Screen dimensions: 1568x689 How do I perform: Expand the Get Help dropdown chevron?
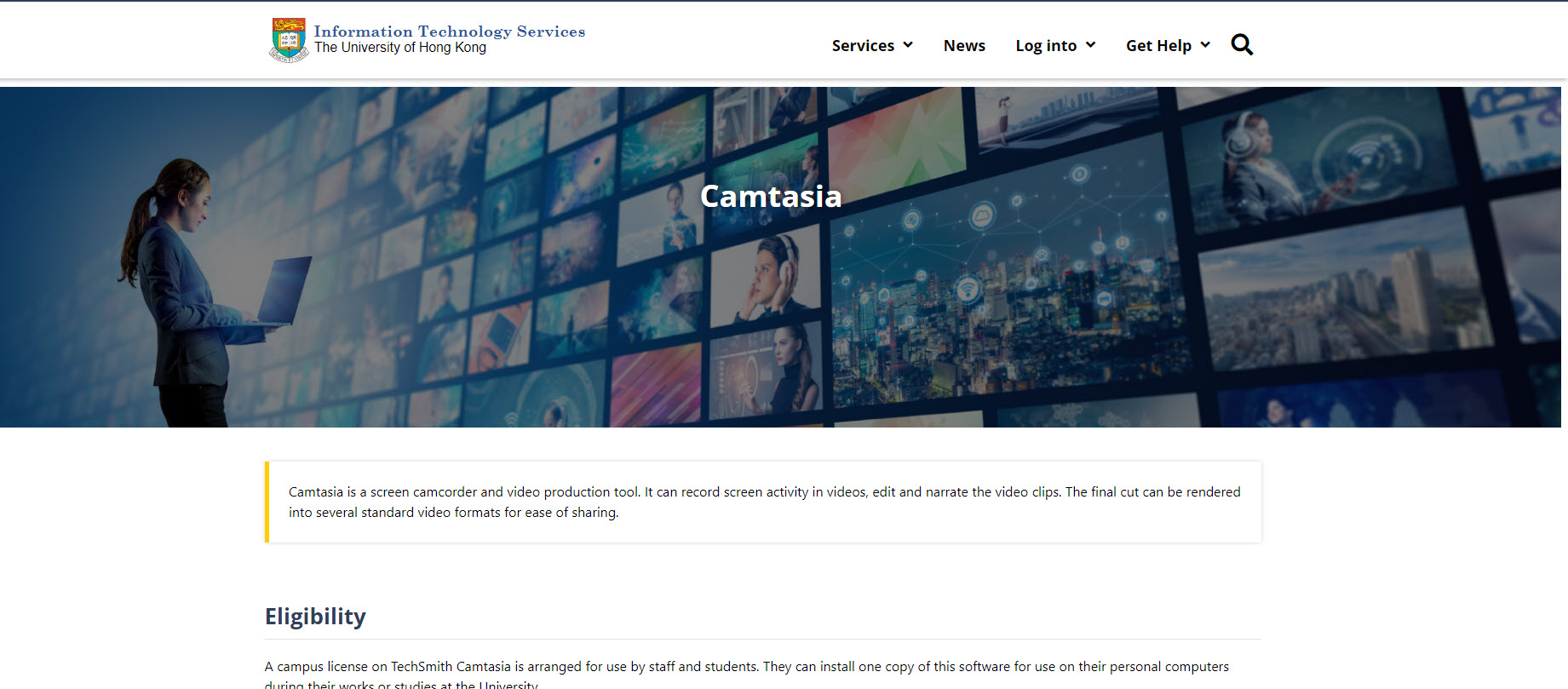tap(1205, 44)
